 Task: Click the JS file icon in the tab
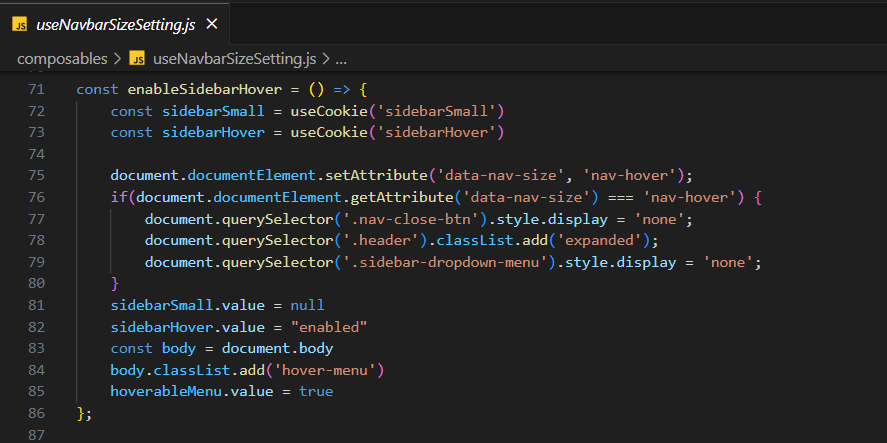point(19,23)
